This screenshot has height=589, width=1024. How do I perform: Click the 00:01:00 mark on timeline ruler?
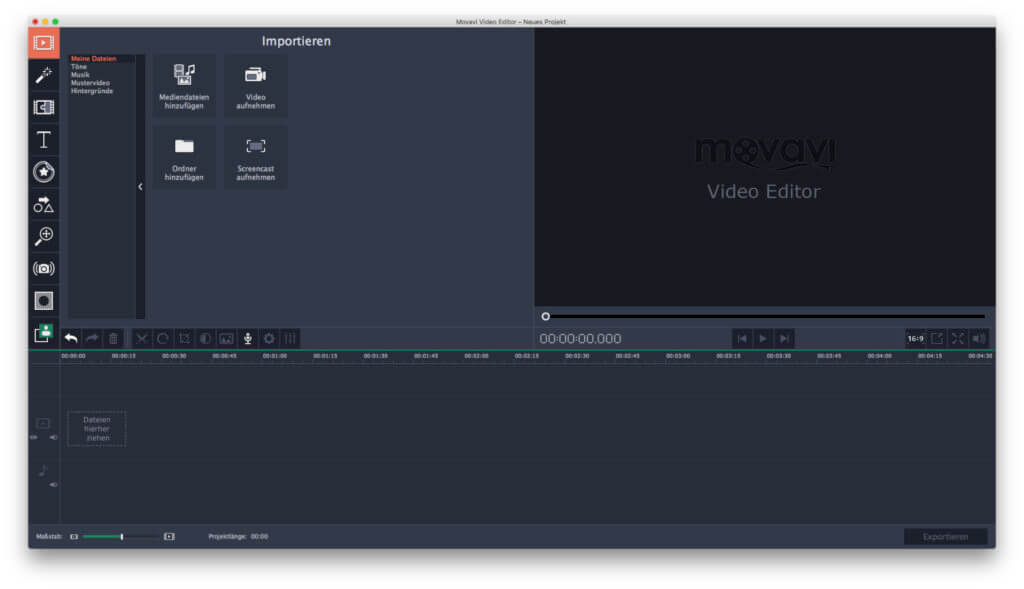tap(274, 357)
